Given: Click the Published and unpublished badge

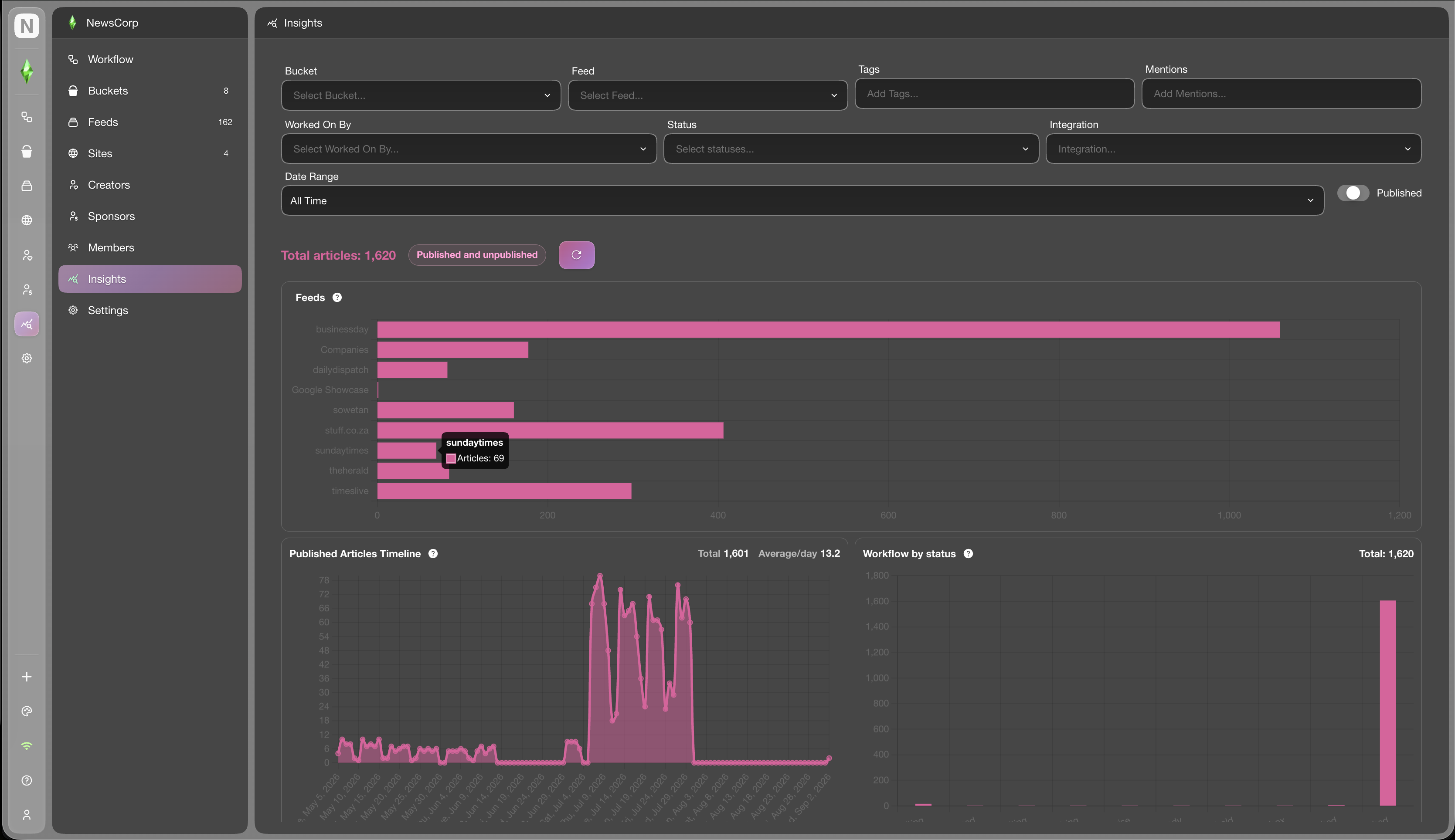Looking at the screenshot, I should click(x=477, y=255).
